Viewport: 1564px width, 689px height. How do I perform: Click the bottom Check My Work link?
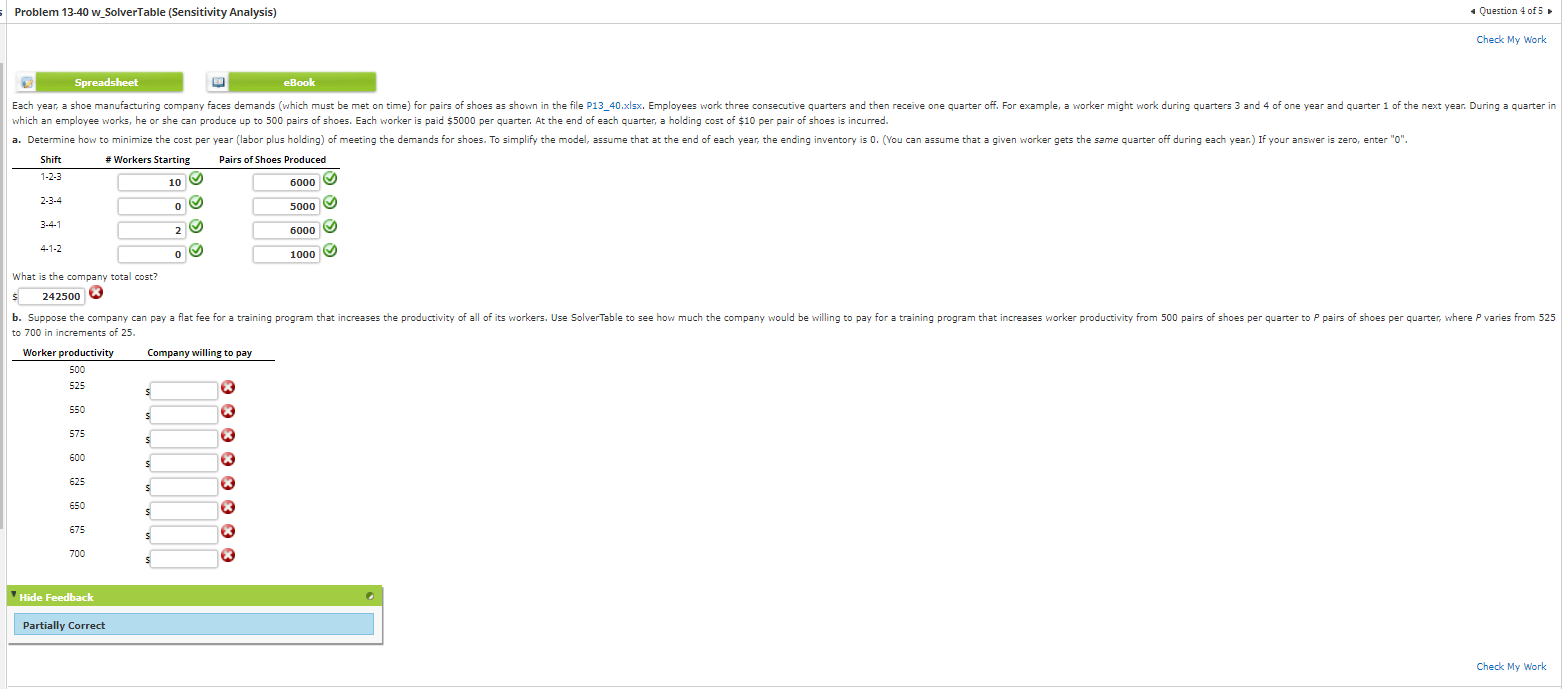click(x=1511, y=667)
